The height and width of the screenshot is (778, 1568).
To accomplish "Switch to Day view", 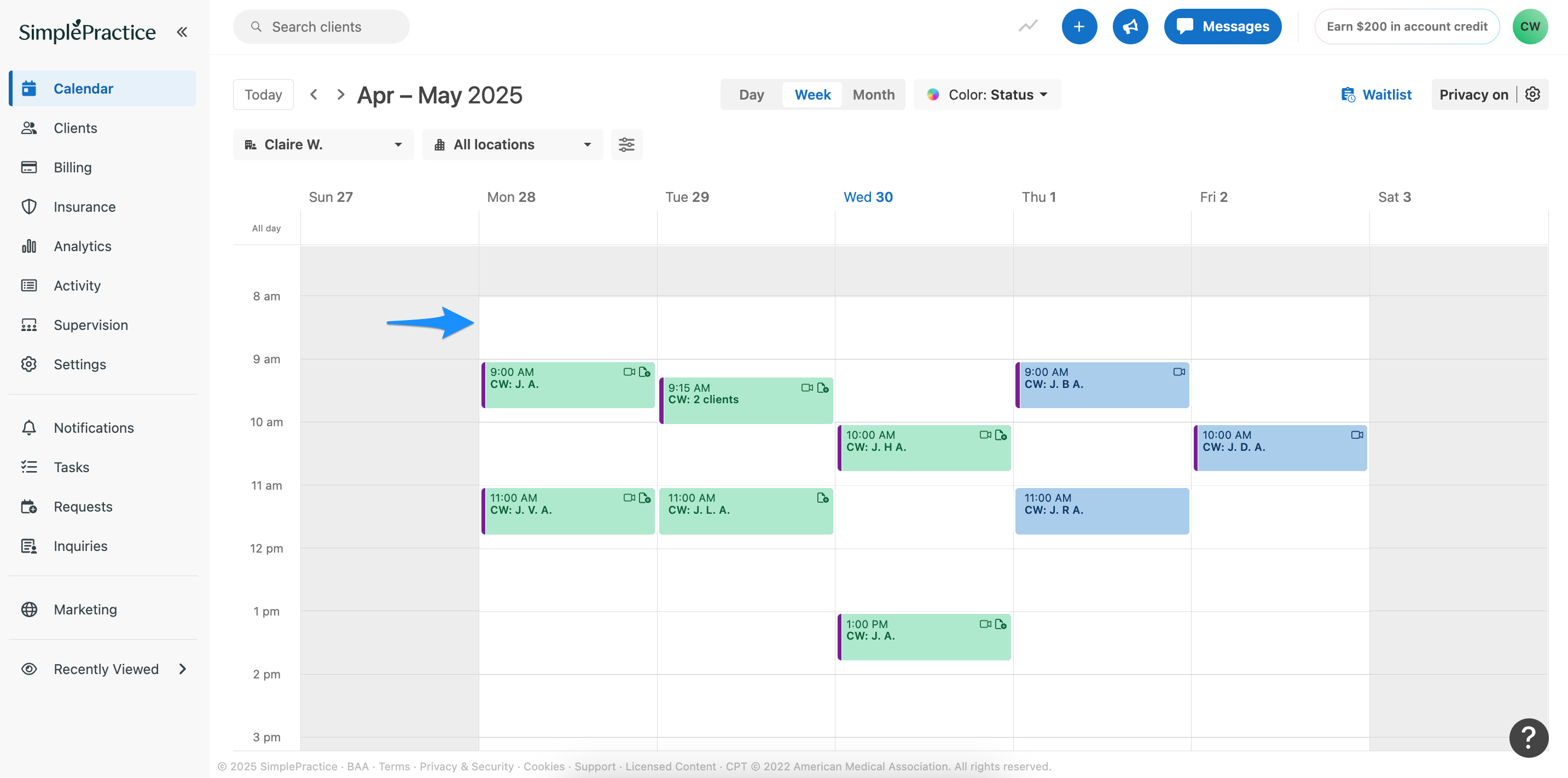I will (x=751, y=94).
